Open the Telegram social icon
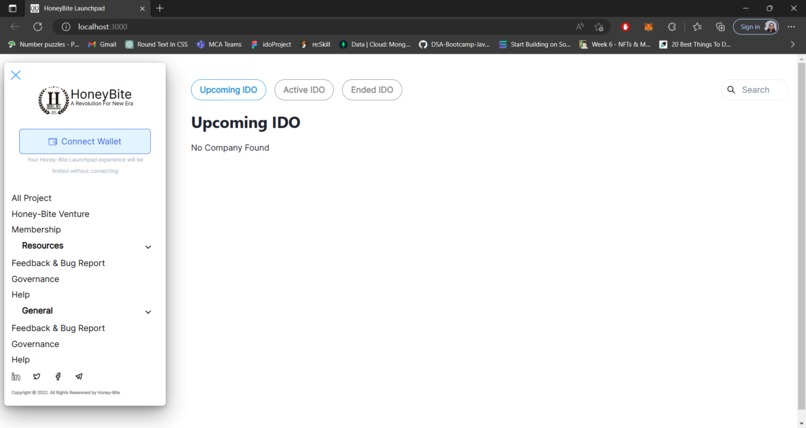Image resolution: width=806 pixels, height=428 pixels. point(79,377)
